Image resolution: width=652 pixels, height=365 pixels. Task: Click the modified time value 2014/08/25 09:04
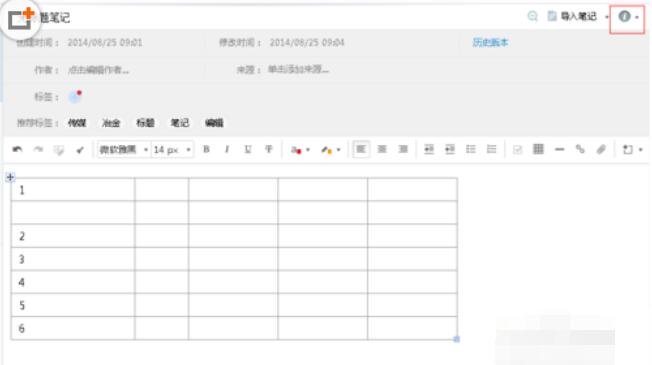pos(307,42)
